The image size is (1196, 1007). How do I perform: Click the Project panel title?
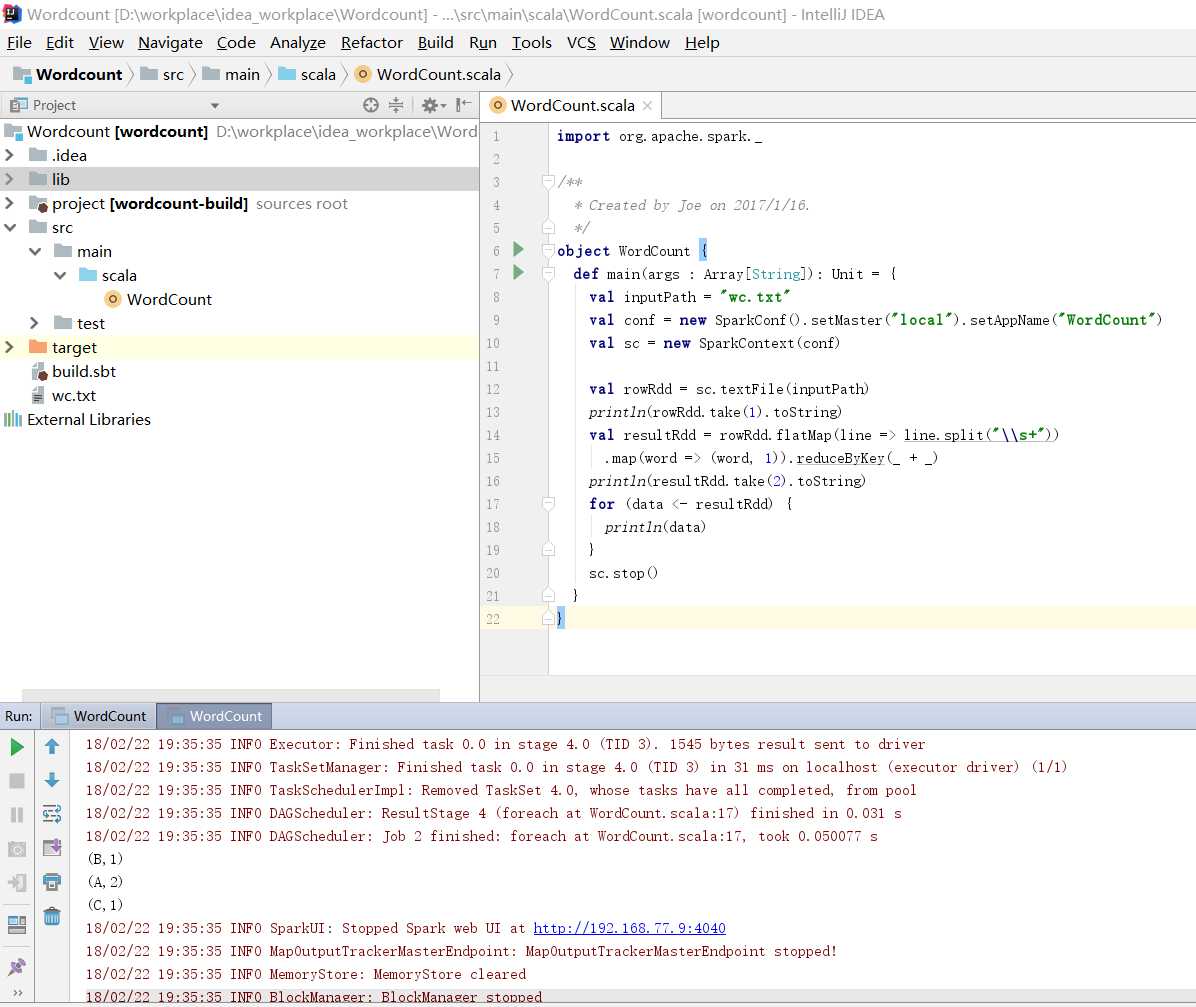click(x=54, y=105)
